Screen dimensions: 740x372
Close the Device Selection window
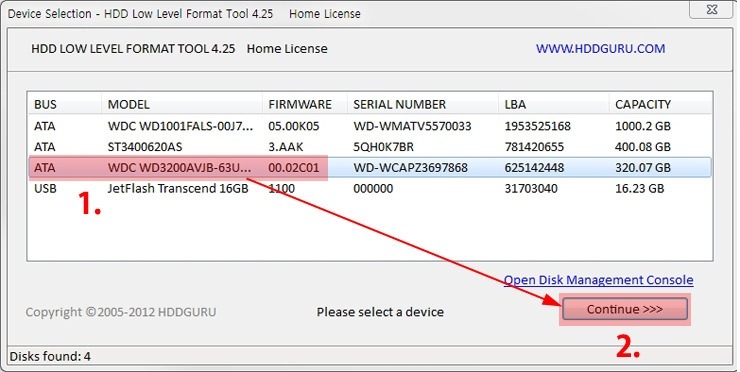click(x=712, y=8)
